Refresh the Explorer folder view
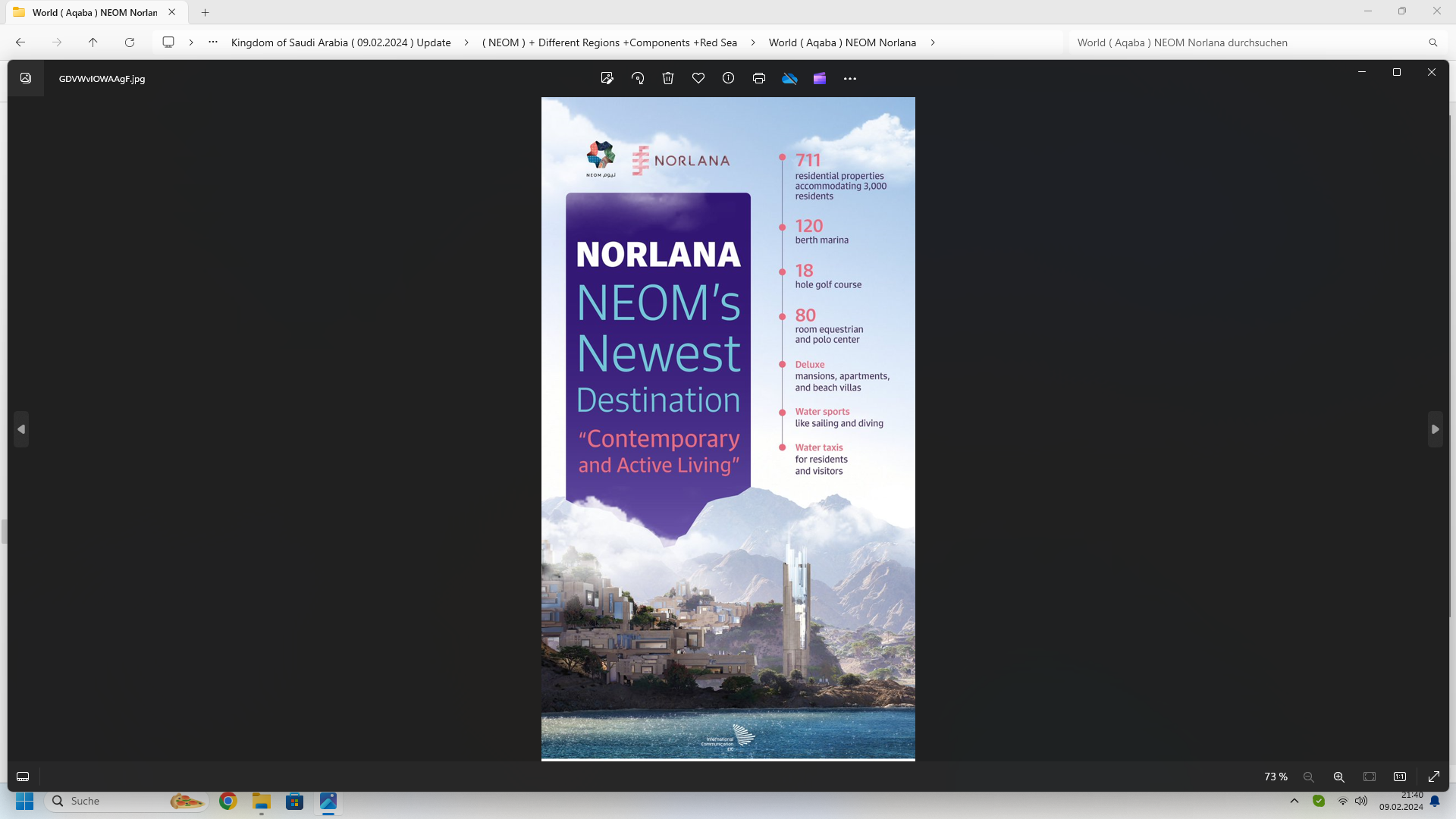This screenshot has height=819, width=1456. pos(130,42)
